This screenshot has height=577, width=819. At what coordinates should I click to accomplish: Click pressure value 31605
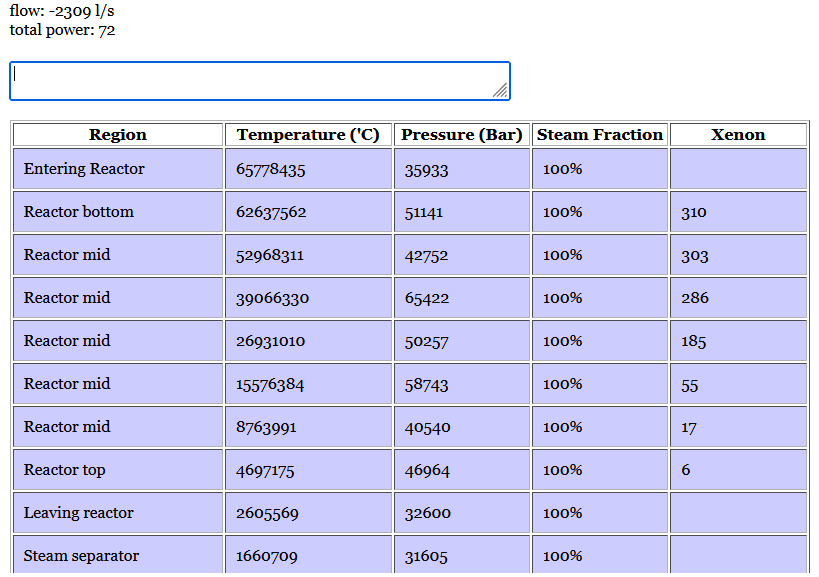click(426, 556)
